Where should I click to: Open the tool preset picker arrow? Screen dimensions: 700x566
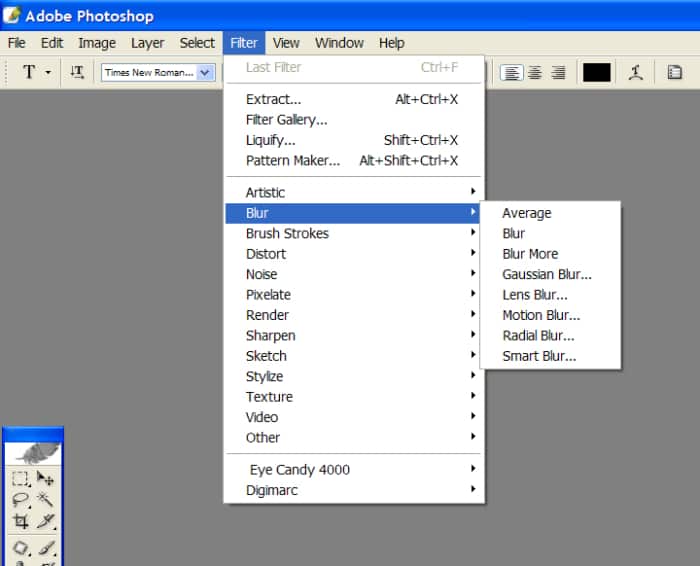[48, 72]
